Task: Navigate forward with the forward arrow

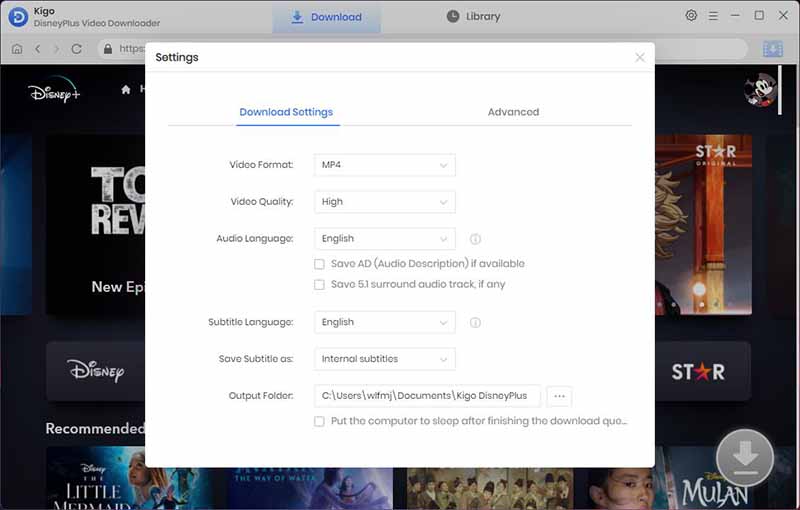Action: (57, 49)
